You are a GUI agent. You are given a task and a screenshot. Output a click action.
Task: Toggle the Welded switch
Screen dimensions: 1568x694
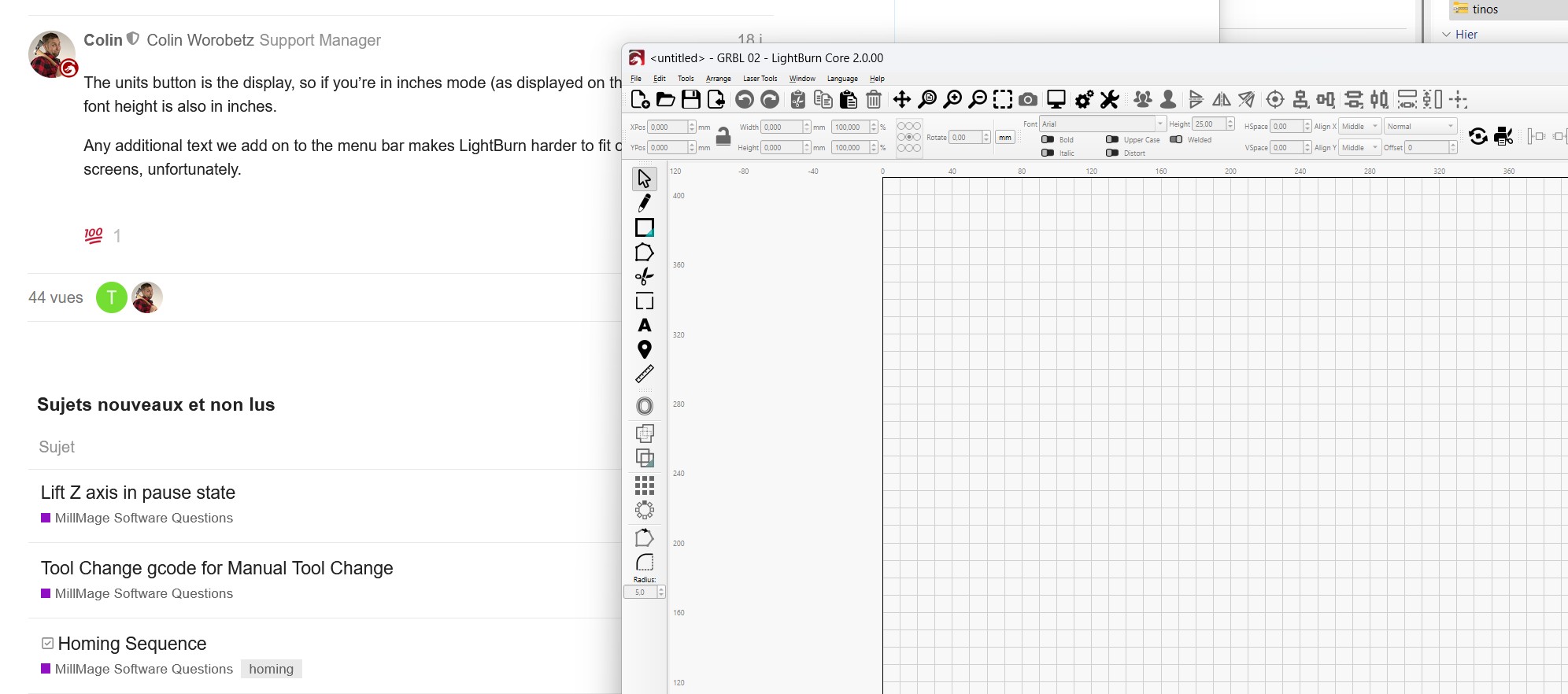tap(1176, 139)
